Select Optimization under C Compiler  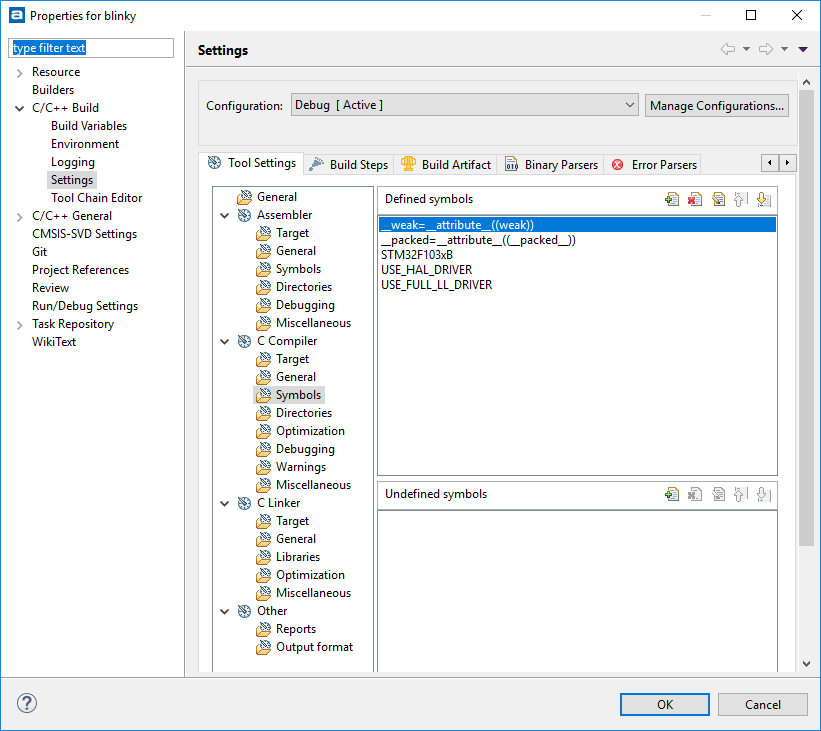[310, 431]
